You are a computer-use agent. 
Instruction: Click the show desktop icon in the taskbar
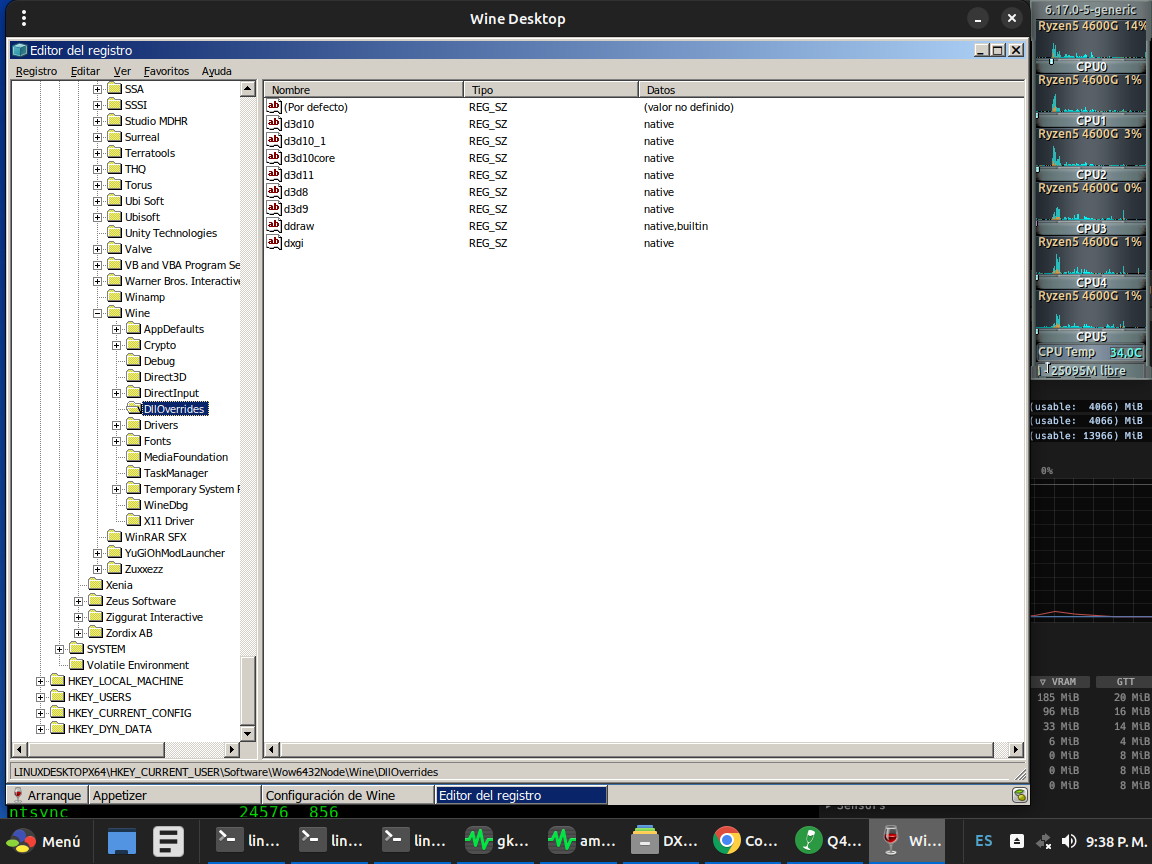point(122,841)
